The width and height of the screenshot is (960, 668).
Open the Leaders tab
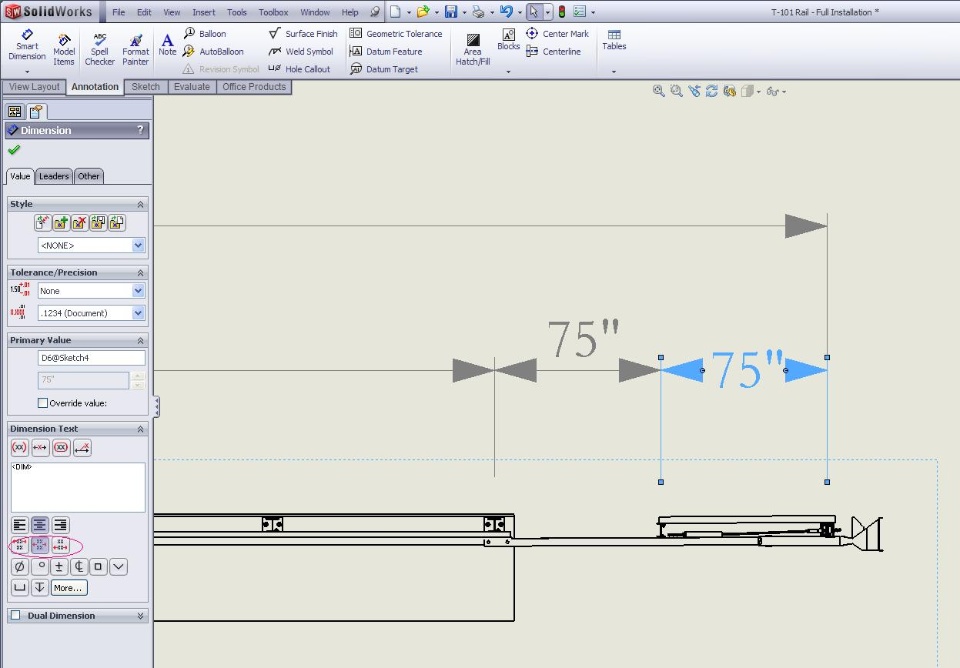(54, 176)
